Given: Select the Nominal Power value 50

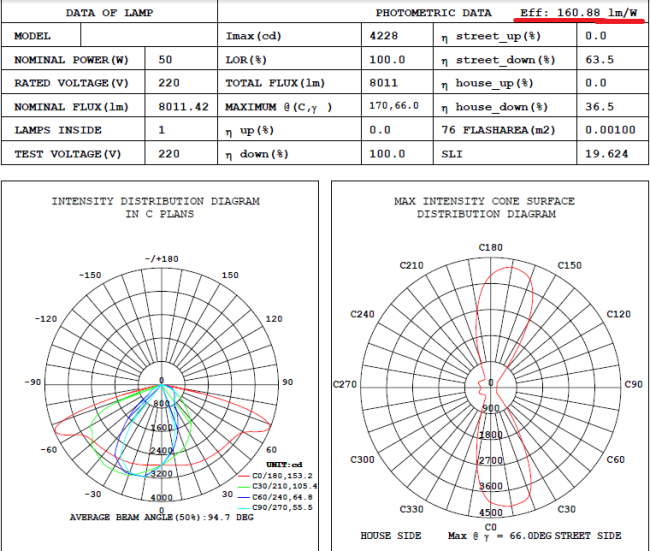Looking at the screenshot, I should coord(165,59).
